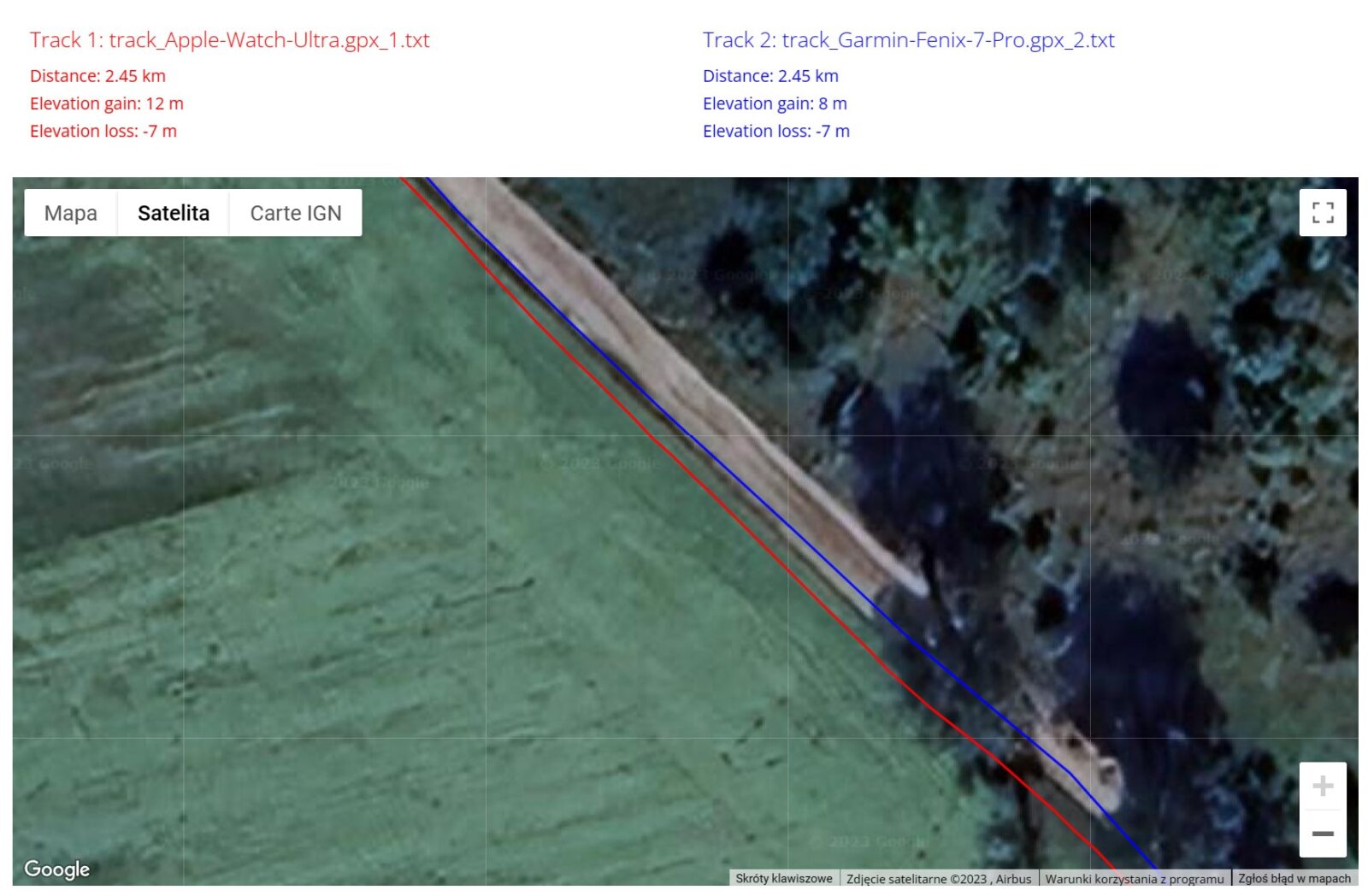
Task: Click the Track 2 Garmin Fenix title
Action: [908, 40]
